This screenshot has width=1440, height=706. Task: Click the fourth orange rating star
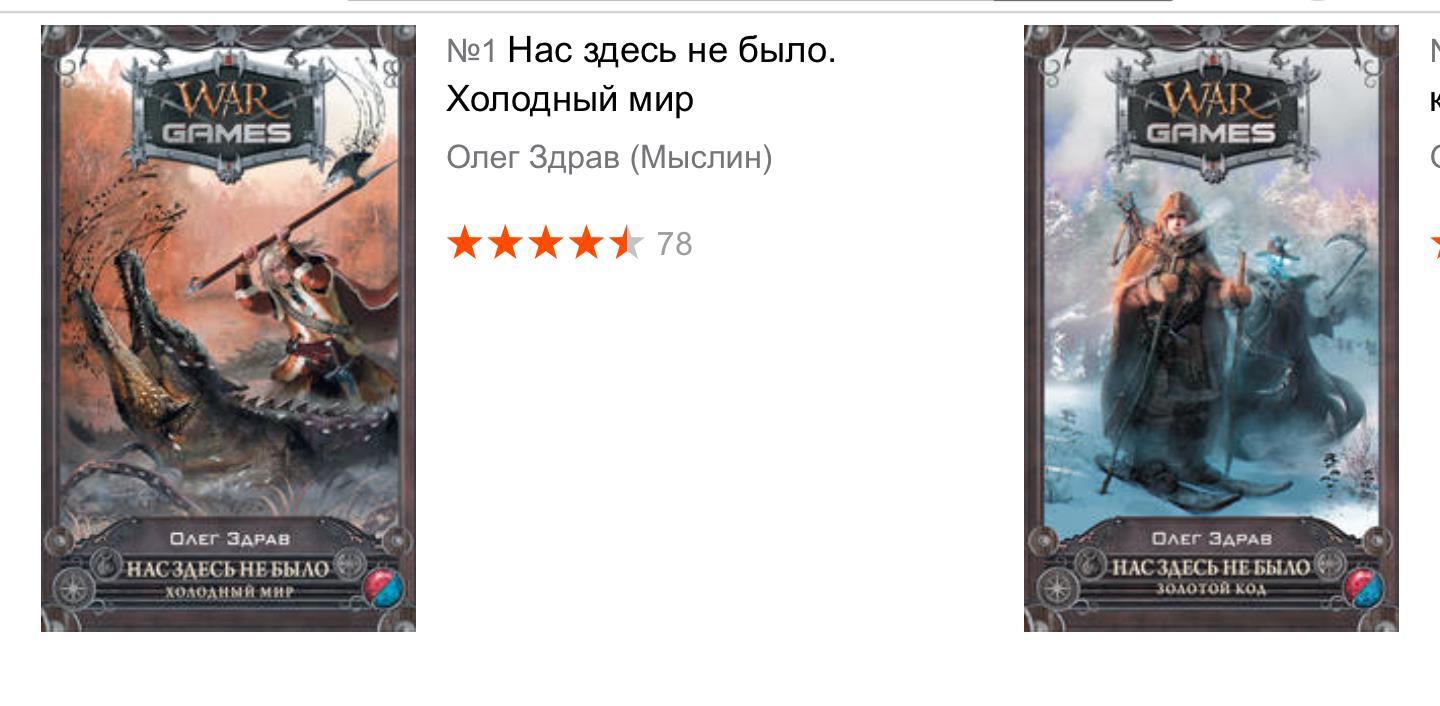(x=585, y=243)
